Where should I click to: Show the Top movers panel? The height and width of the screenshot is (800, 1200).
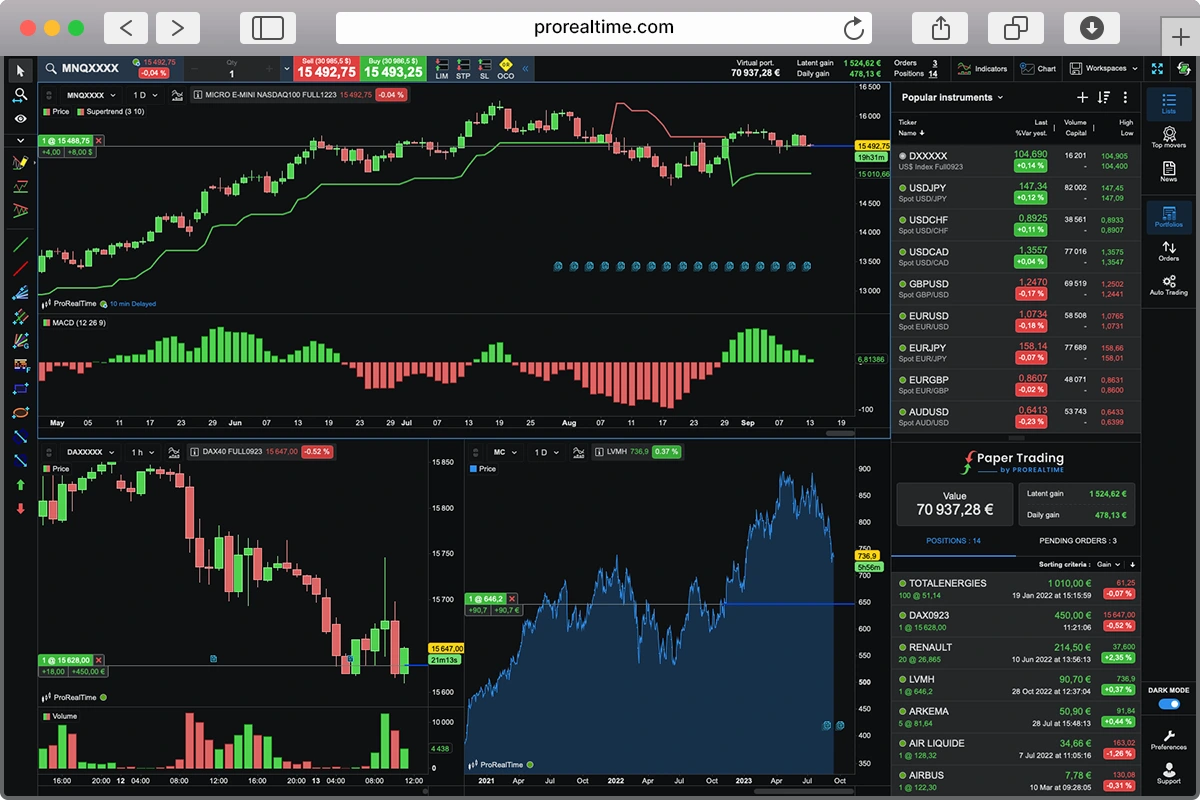pyautogui.click(x=1168, y=138)
